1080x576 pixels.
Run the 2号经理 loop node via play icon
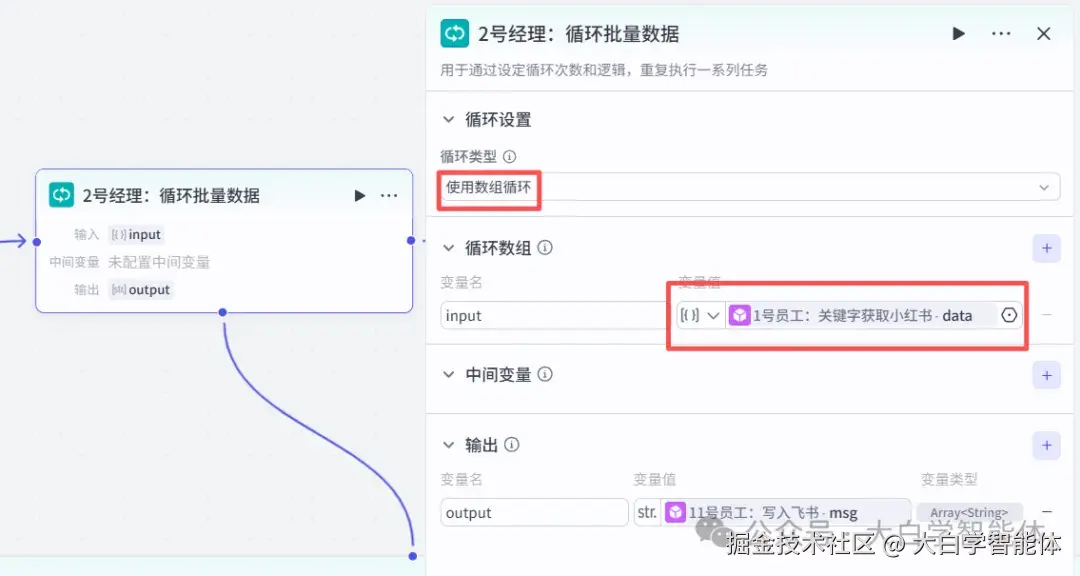[x=958, y=33]
